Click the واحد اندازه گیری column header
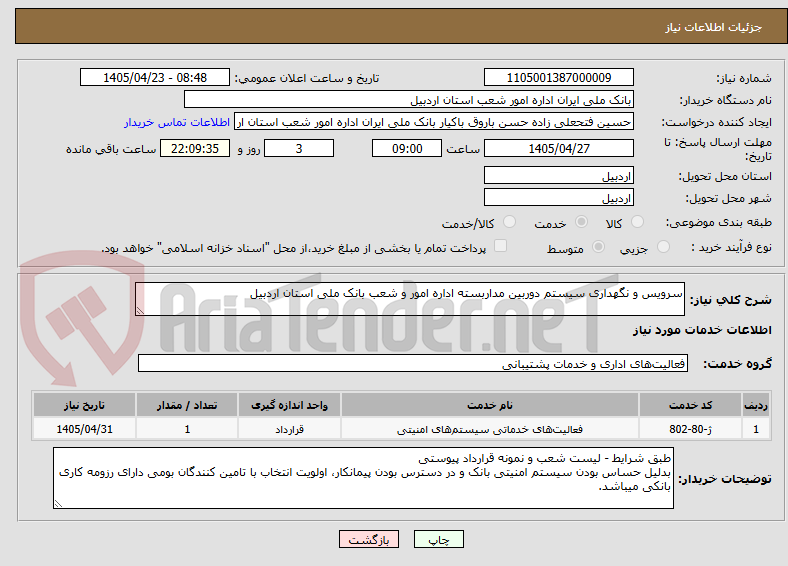The image size is (788, 566). pyautogui.click(x=289, y=405)
